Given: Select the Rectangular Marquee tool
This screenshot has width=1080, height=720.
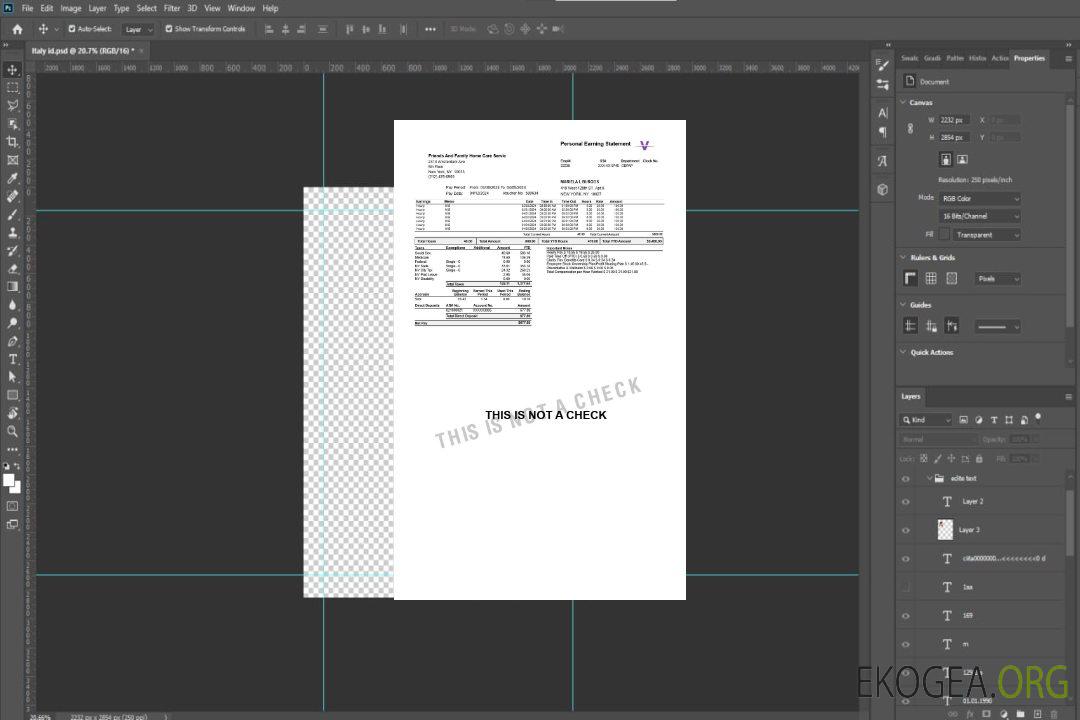Looking at the screenshot, I should pyautogui.click(x=12, y=87).
